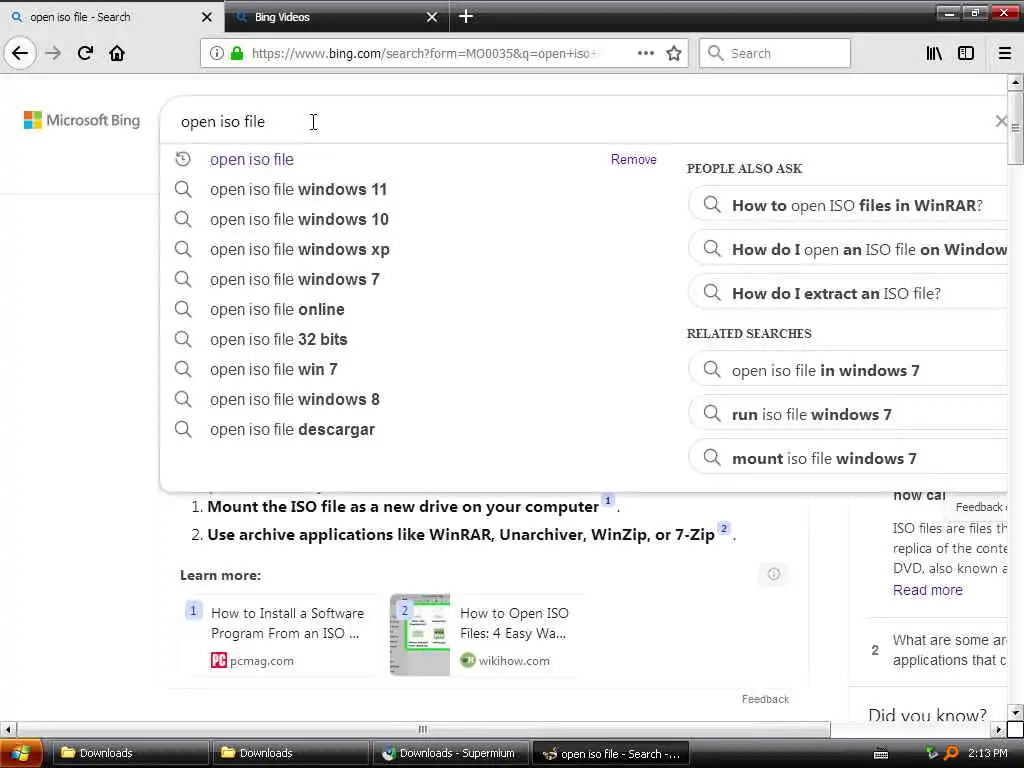Click the horizontal scrollbar thumb

(423, 729)
